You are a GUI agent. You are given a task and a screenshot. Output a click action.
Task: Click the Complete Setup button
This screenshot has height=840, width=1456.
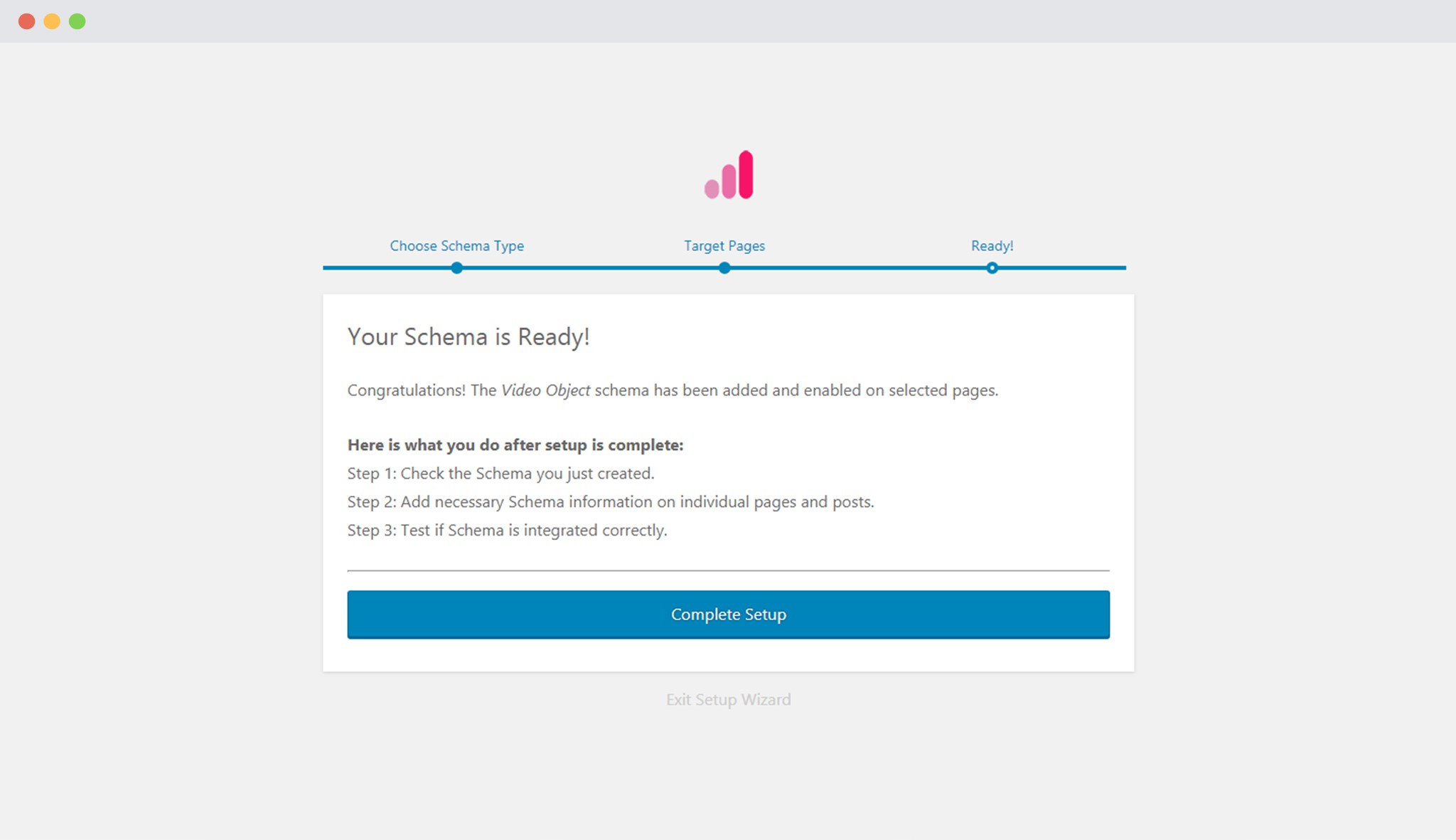pos(728,614)
